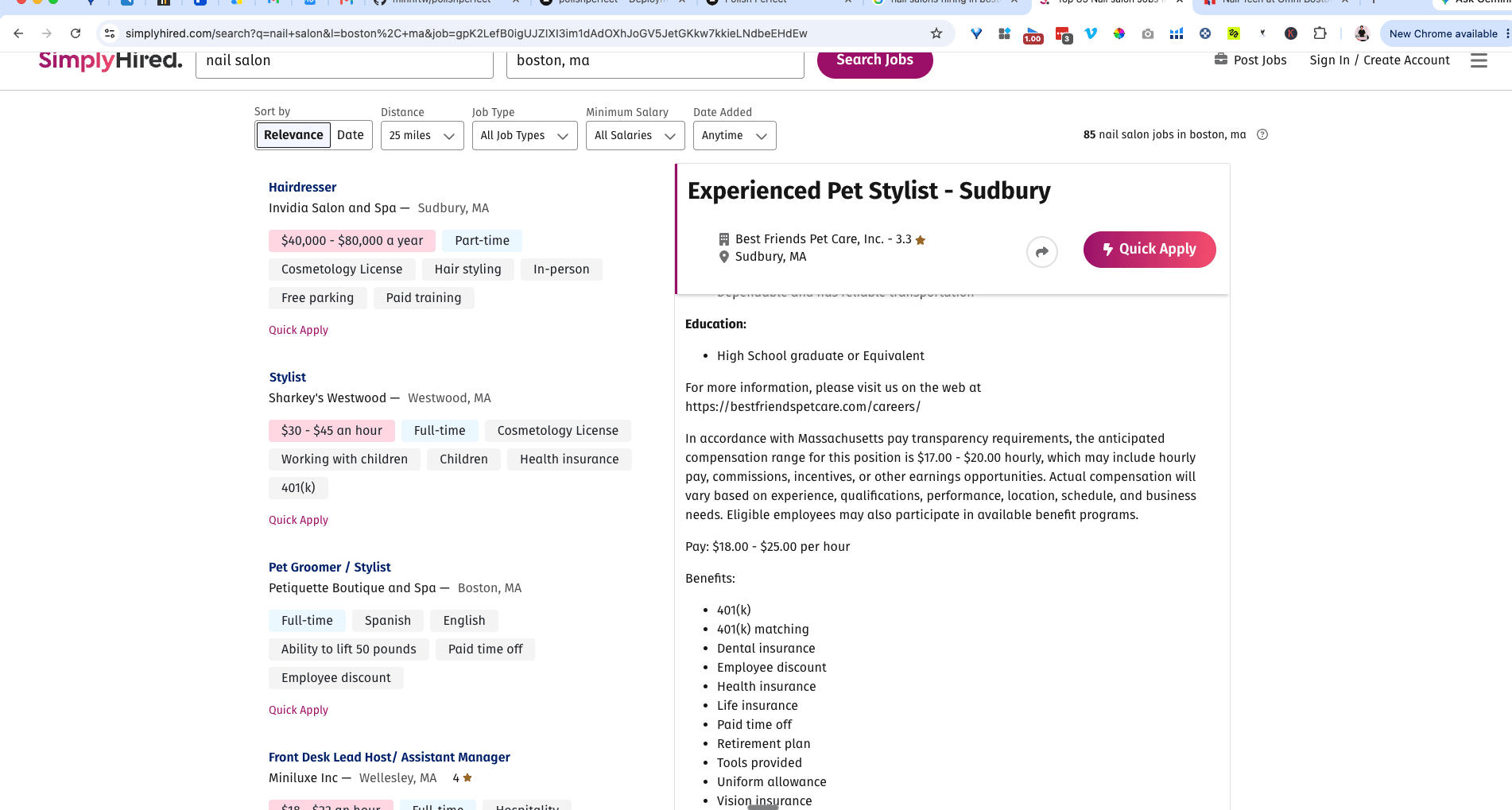
Task: Sort results by Relevance
Action: point(293,135)
